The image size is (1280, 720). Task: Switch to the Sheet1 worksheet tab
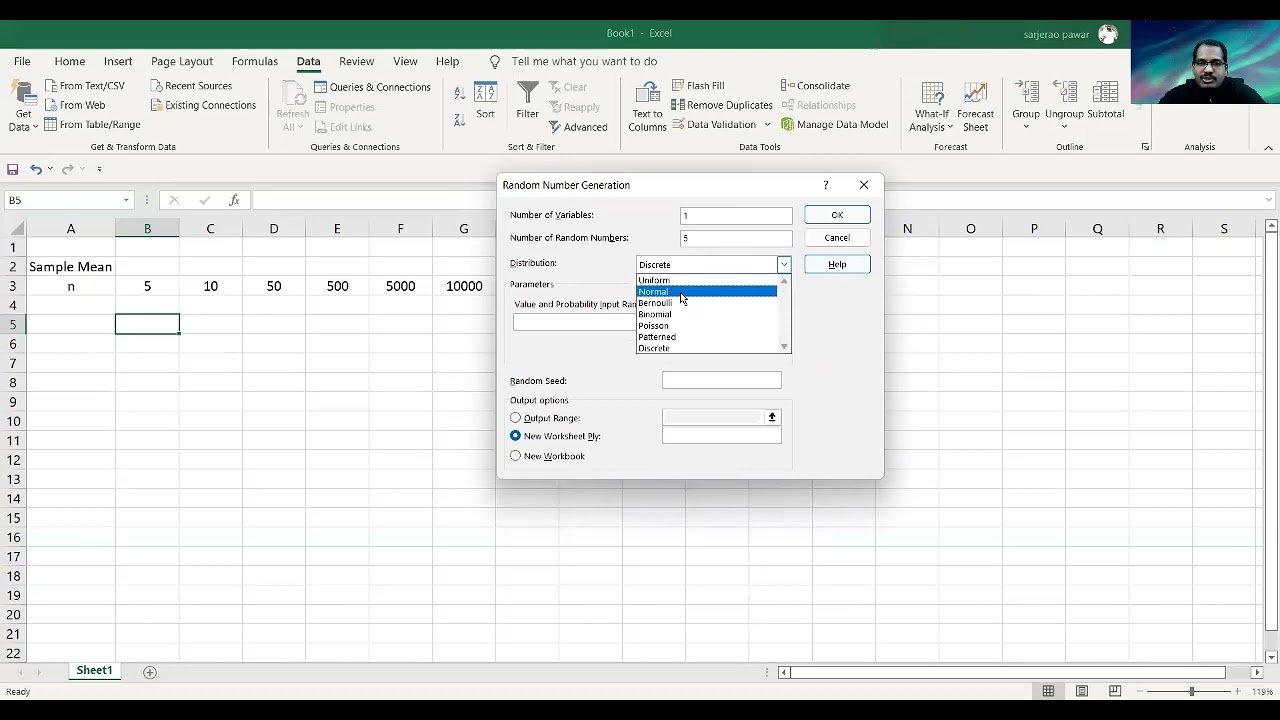[94, 671]
